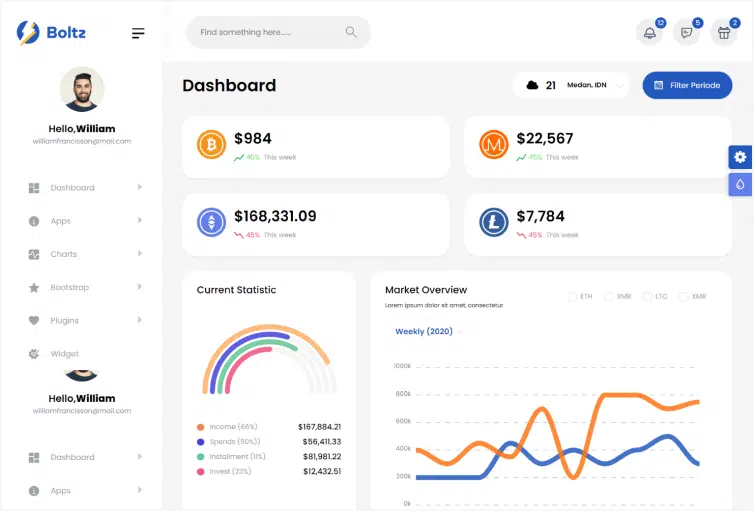Expand the Plugins submenu arrow

[x=139, y=320]
